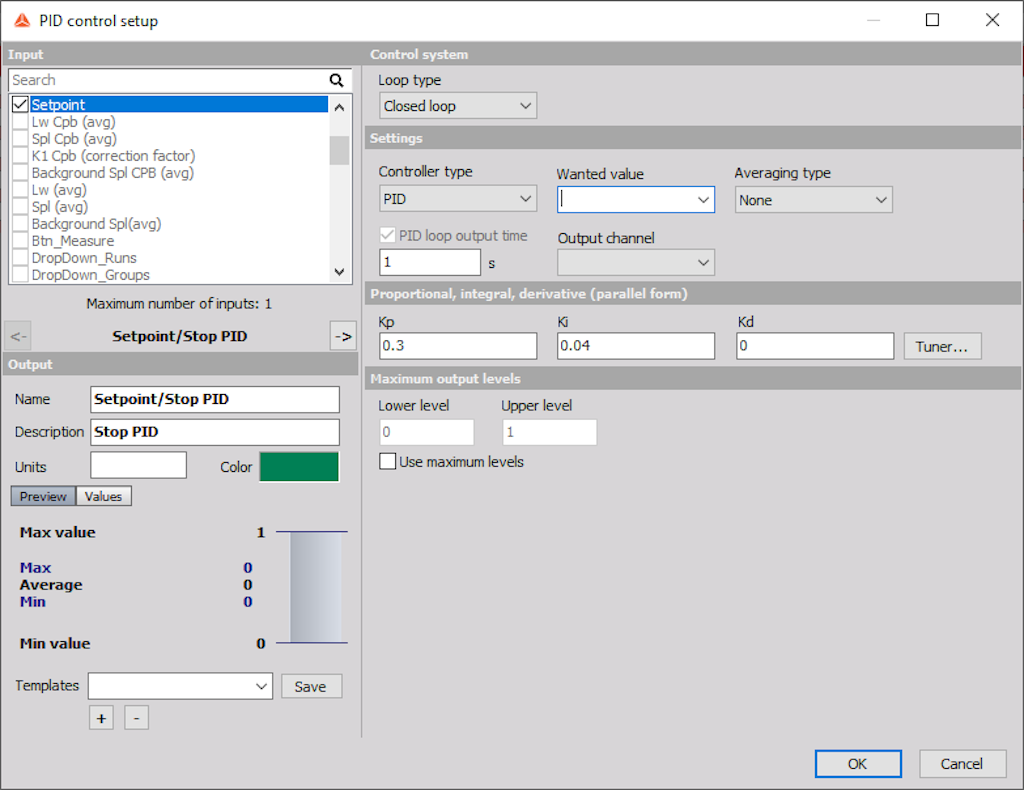Close the PID control setup window

(x=992, y=20)
